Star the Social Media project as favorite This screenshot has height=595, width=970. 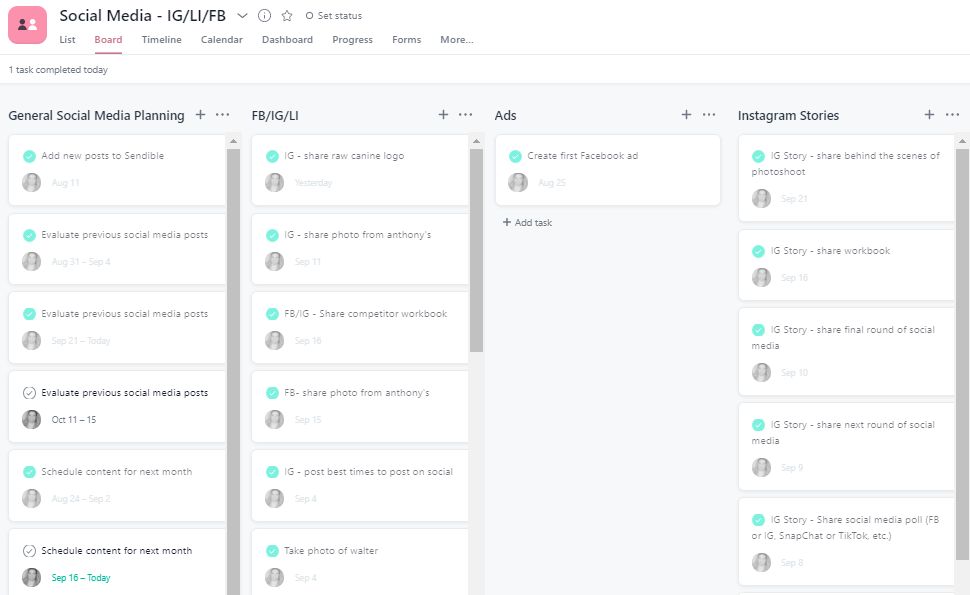coord(286,15)
